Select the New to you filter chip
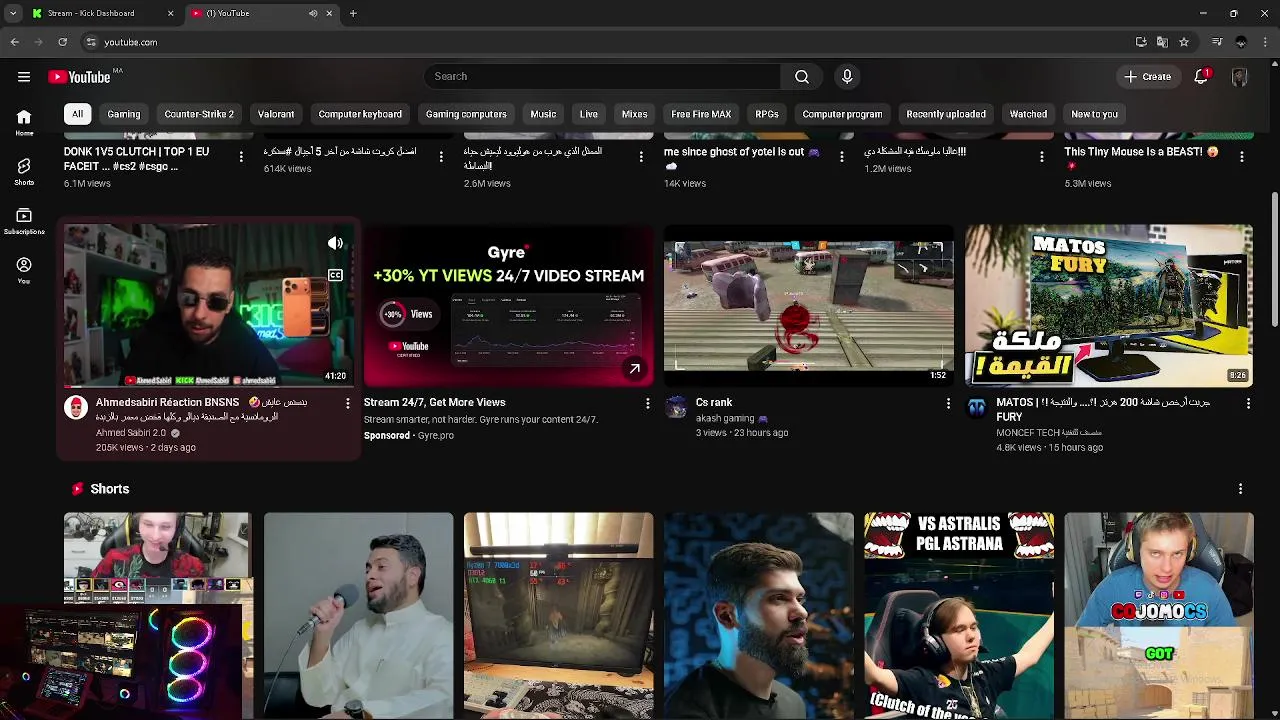The width and height of the screenshot is (1280, 720). pyautogui.click(x=1094, y=114)
